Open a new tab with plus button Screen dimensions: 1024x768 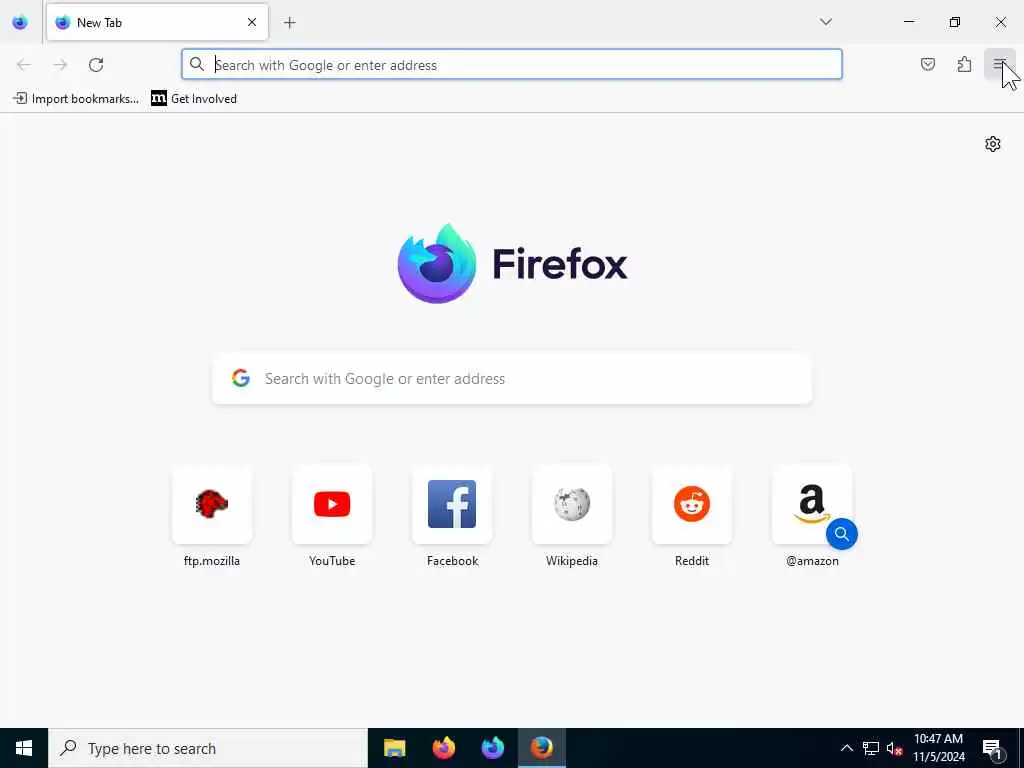coord(290,23)
